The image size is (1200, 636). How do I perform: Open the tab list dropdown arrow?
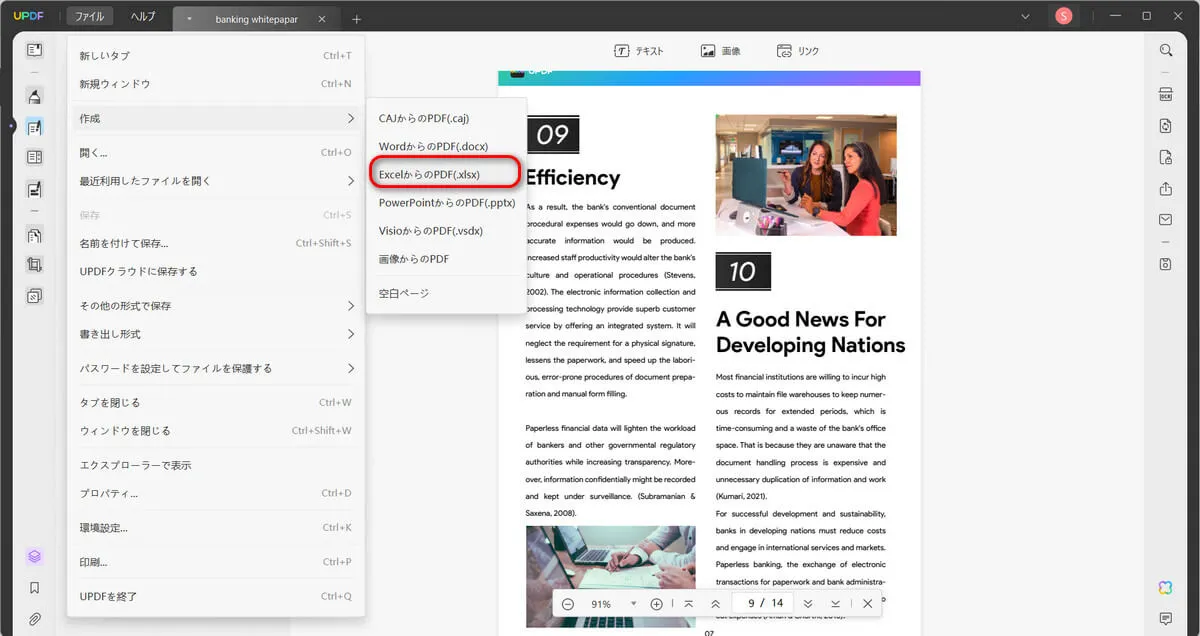(189, 19)
